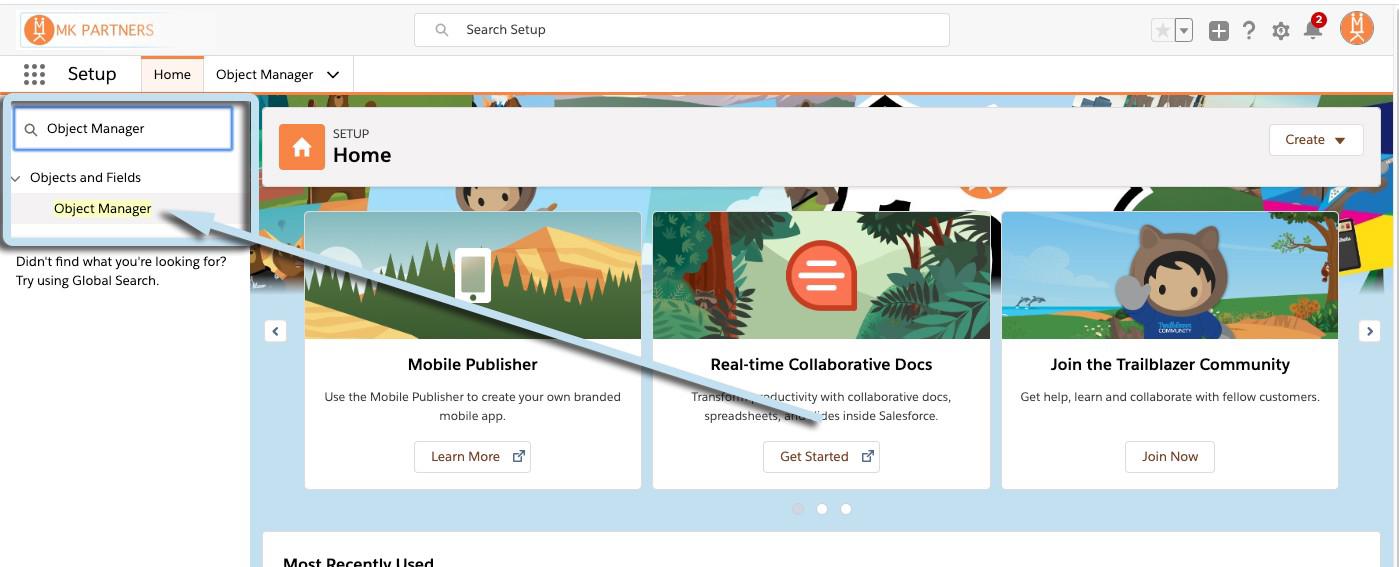This screenshot has width=1399, height=567.
Task: Open the Object Manager tab dropdown chevron
Action: coord(333,75)
